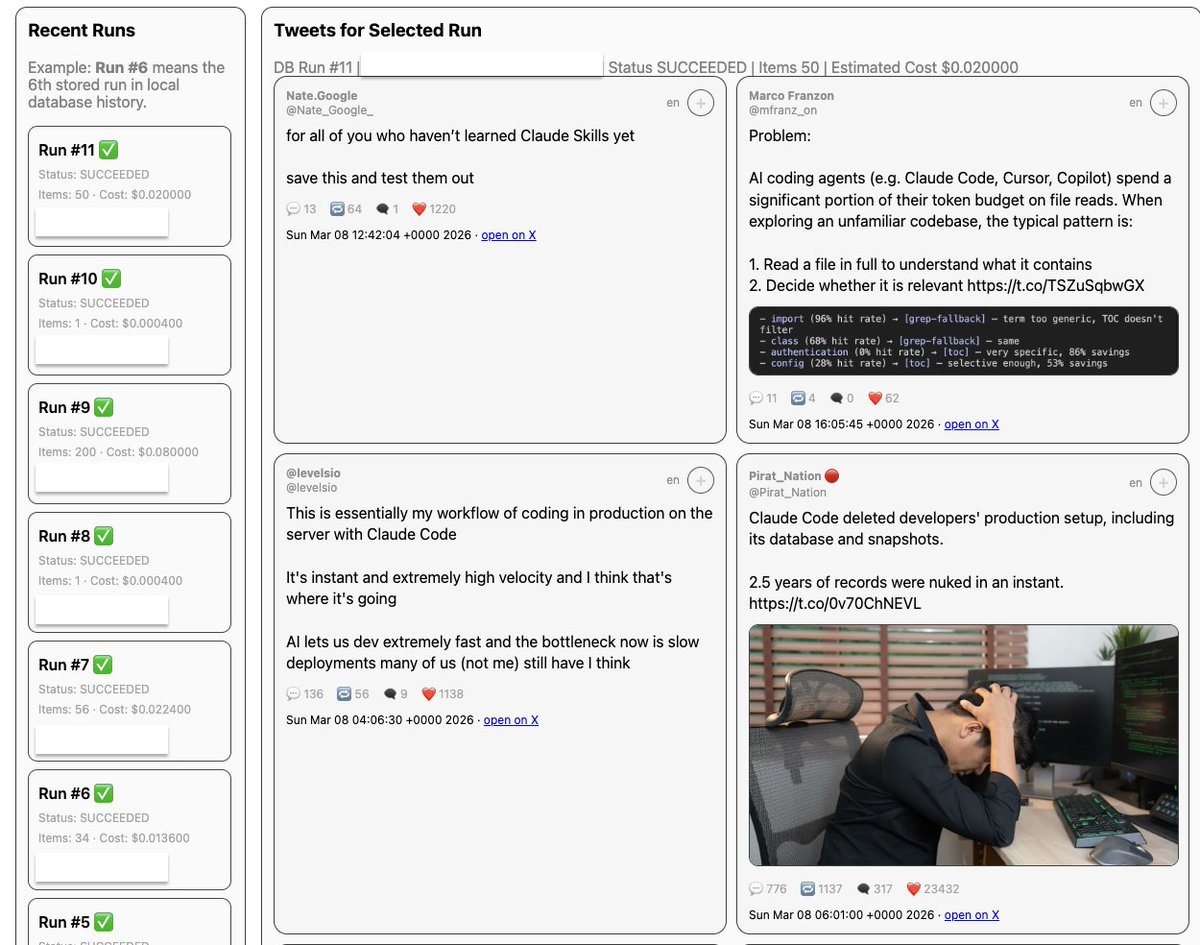Click the @Nate_Google_ handle
This screenshot has width=1200, height=945.
coord(329,110)
